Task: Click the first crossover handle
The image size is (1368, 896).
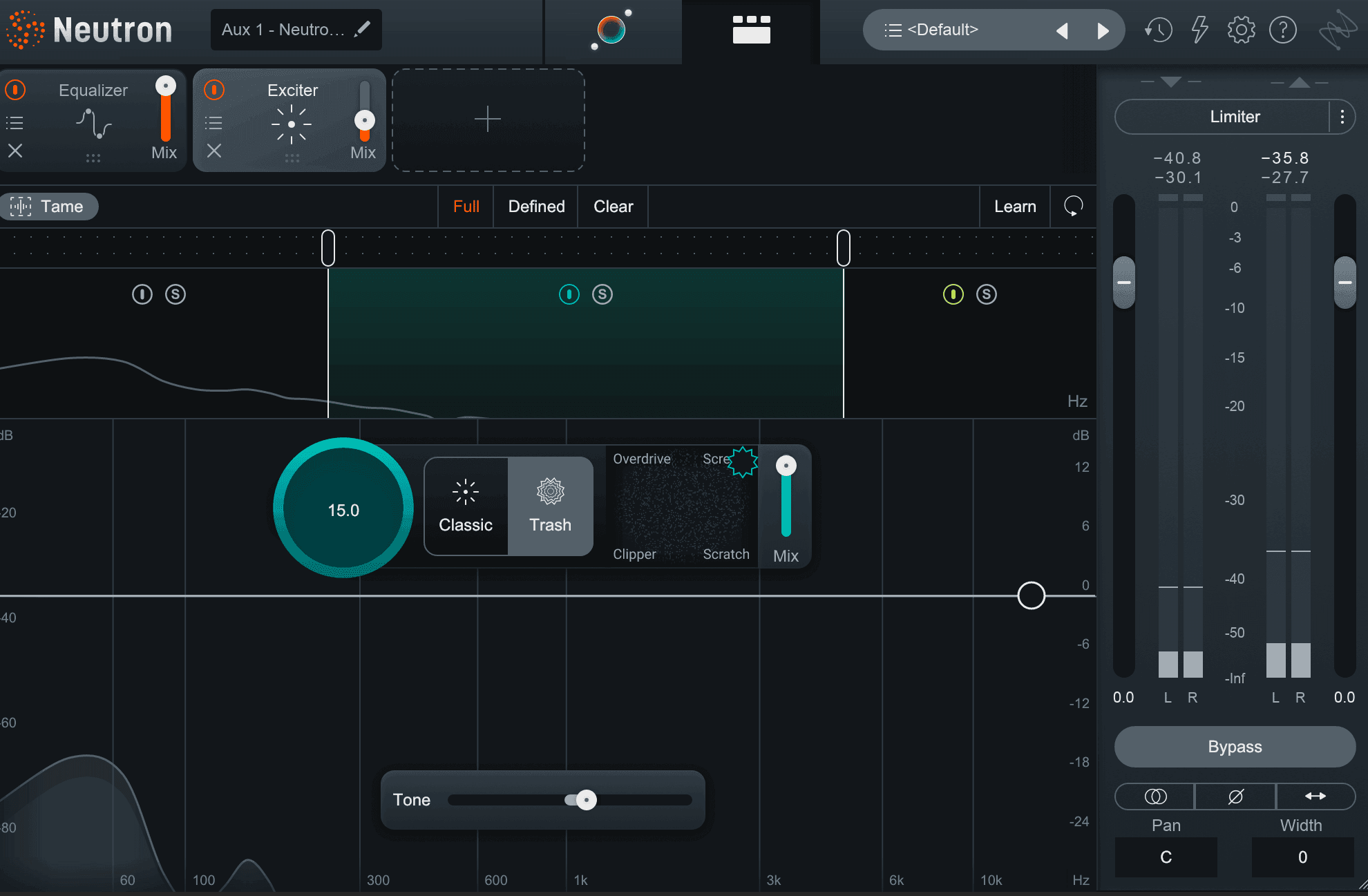Action: [328, 248]
